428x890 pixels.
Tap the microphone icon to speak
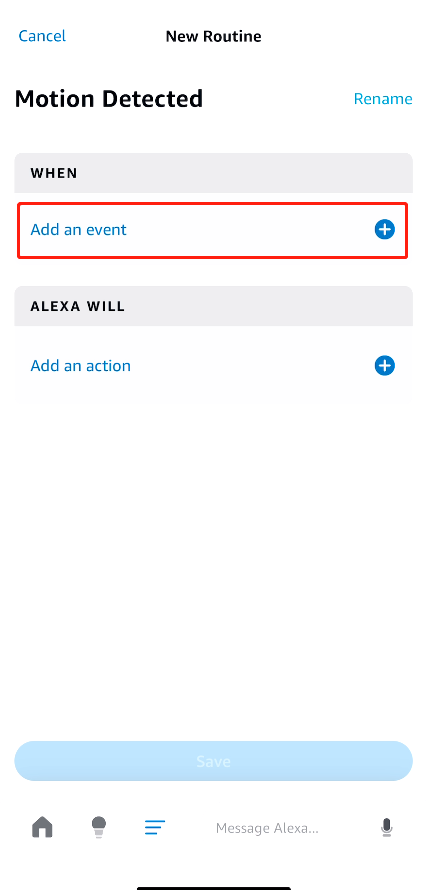click(x=387, y=828)
